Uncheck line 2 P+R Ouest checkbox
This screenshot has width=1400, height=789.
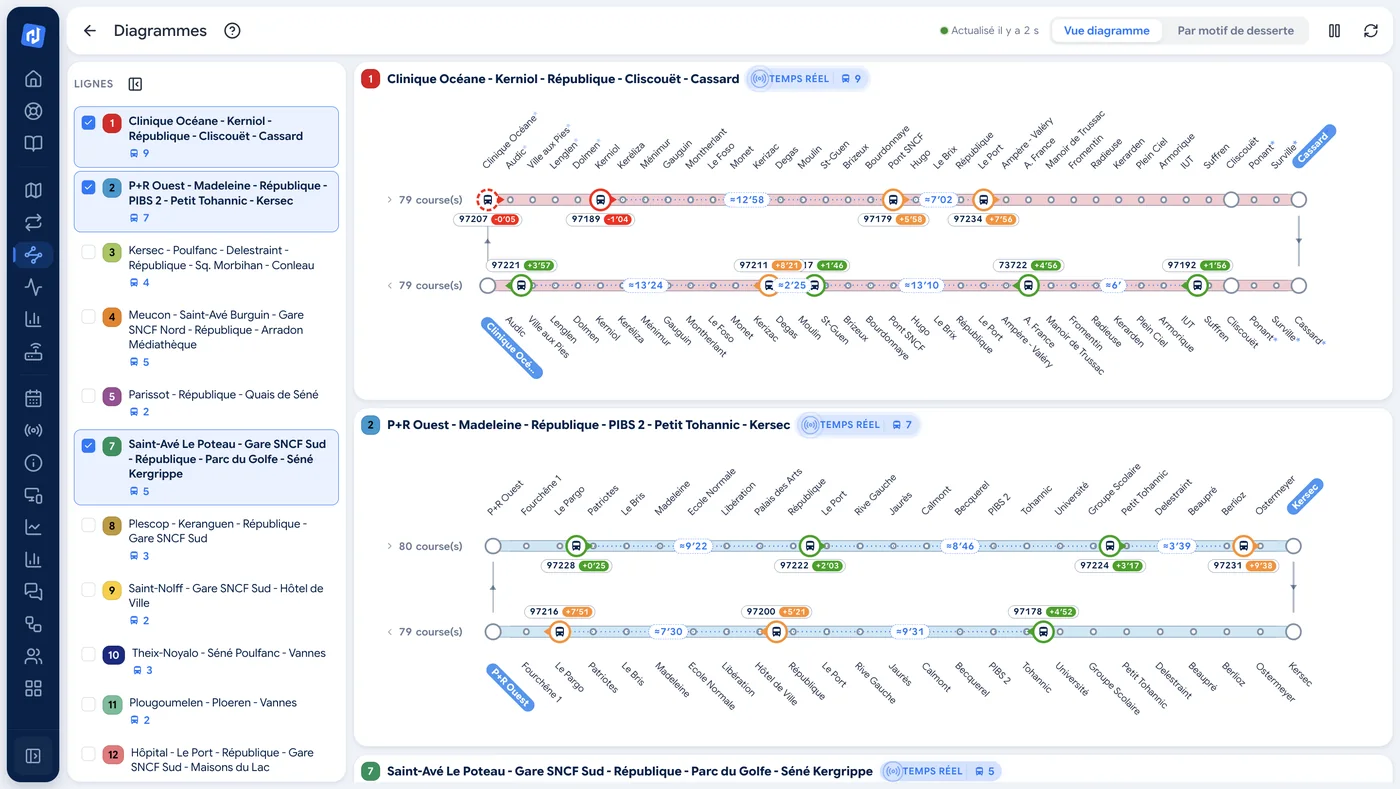pos(89,187)
